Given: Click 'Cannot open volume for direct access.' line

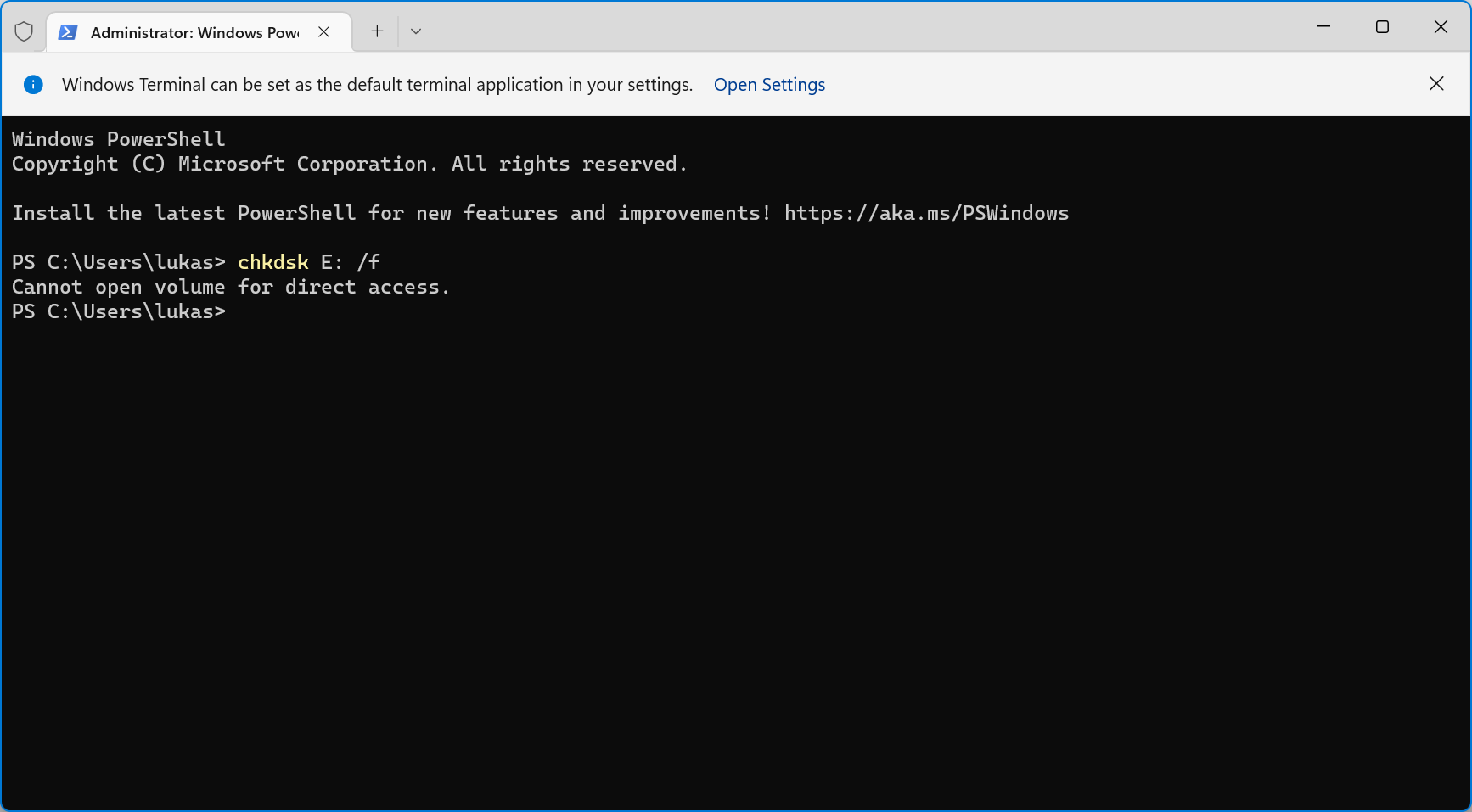Looking at the screenshot, I should (x=230, y=287).
